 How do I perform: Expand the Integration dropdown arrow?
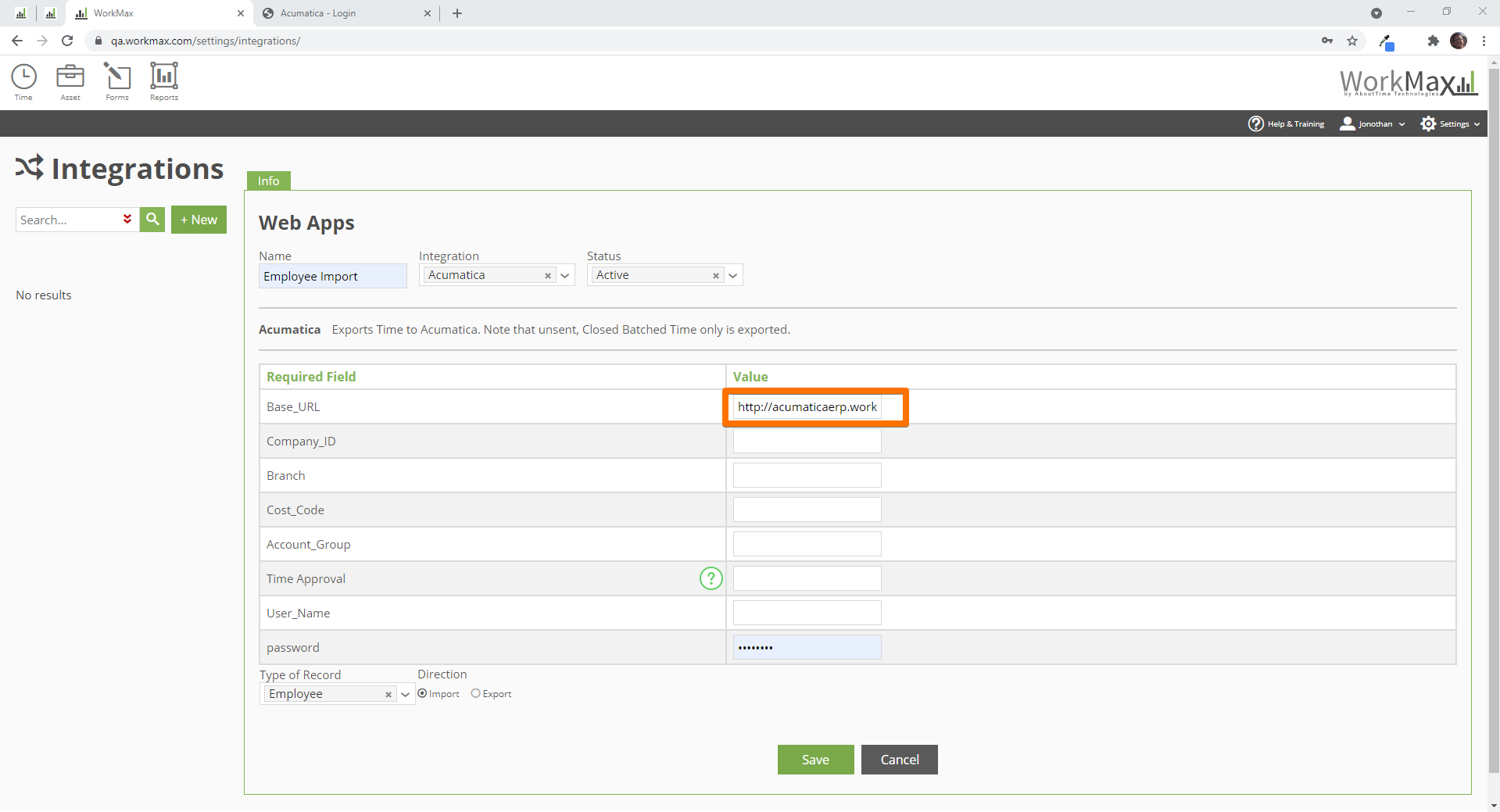tap(565, 276)
